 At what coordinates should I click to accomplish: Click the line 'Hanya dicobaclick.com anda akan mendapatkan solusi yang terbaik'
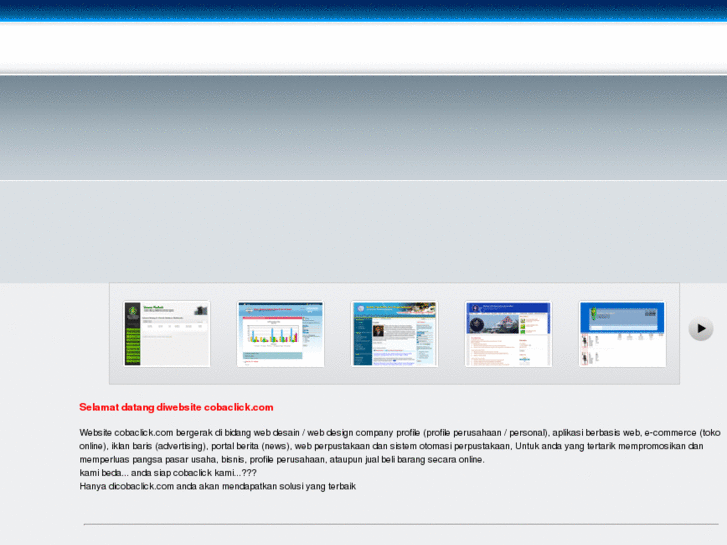coord(217,487)
